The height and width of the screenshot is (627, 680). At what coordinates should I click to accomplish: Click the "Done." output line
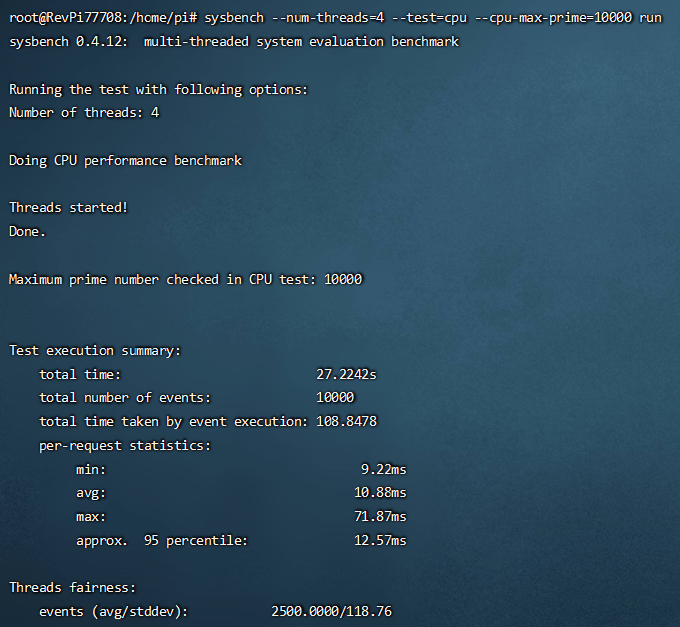28,231
